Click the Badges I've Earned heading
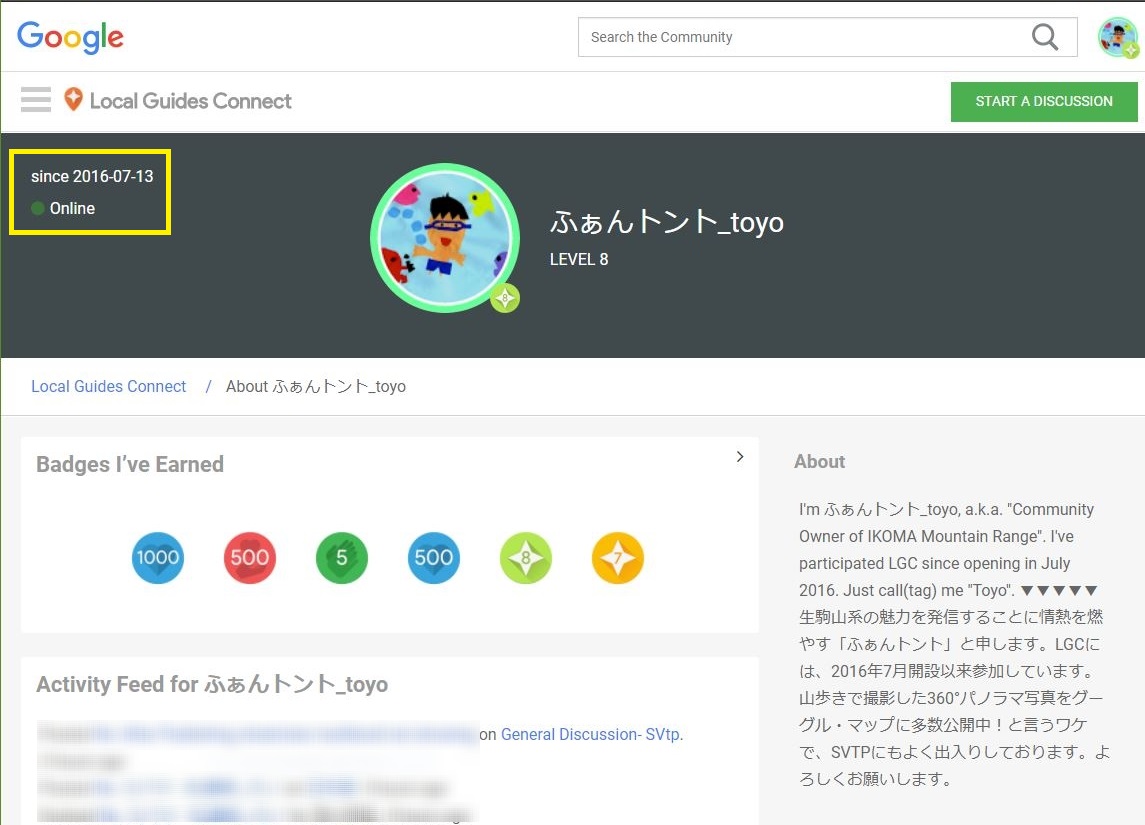The image size is (1145, 825). click(x=130, y=464)
